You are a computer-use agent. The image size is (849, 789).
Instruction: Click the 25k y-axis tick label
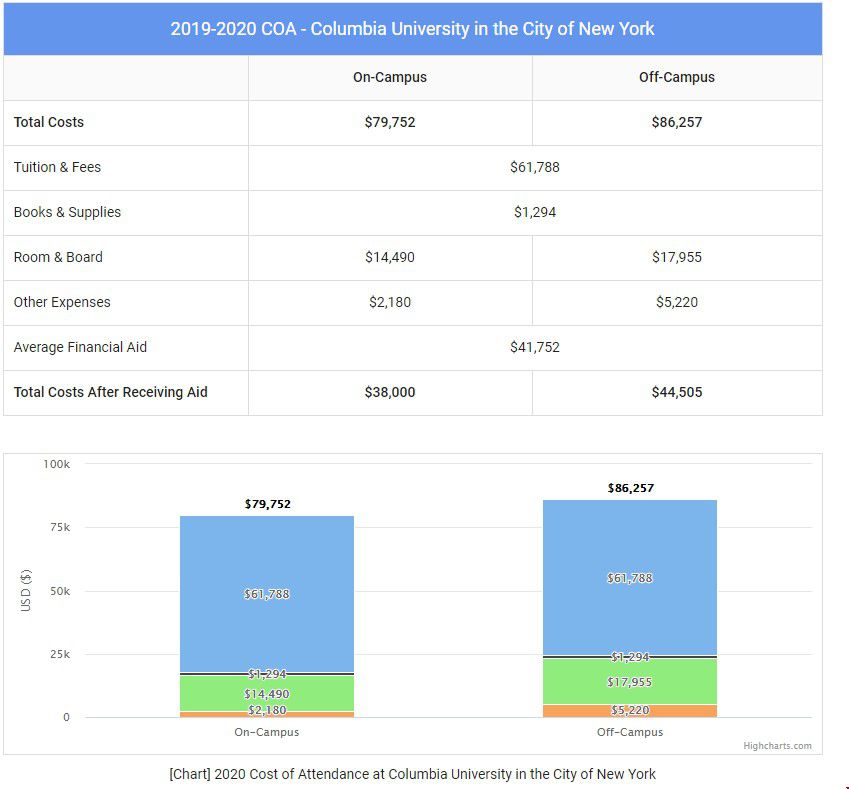[x=60, y=654]
